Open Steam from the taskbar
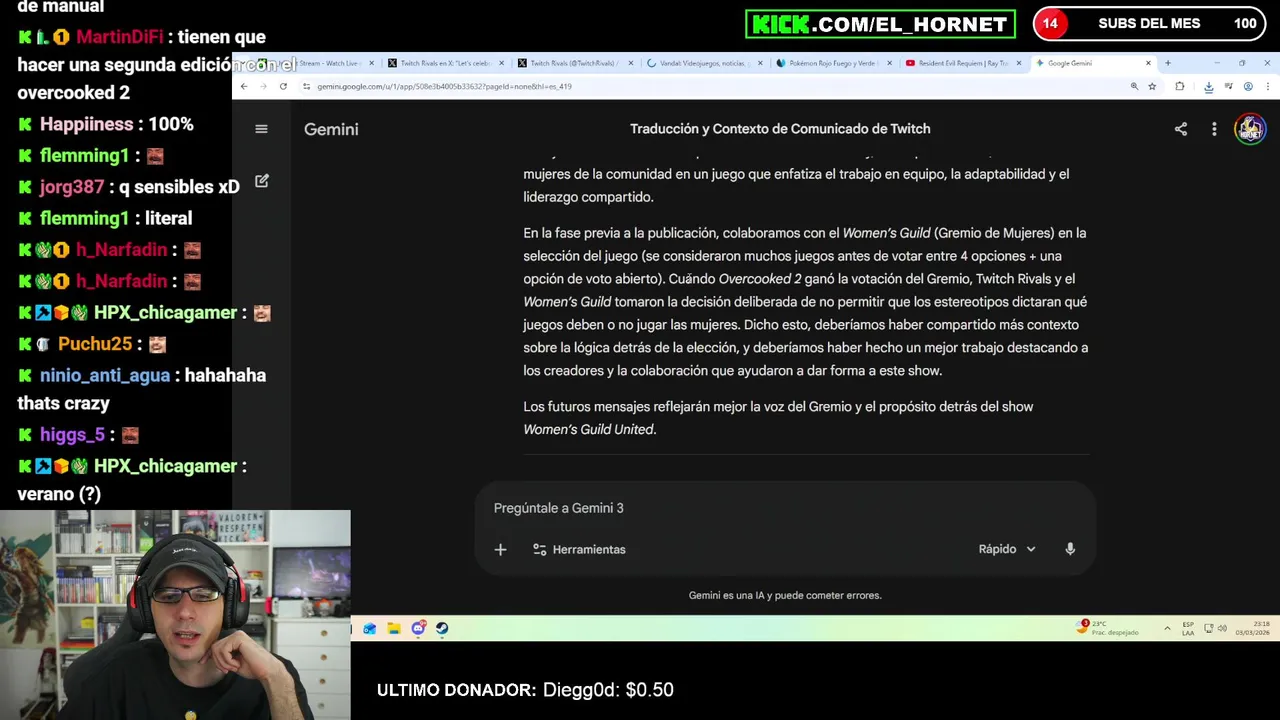The image size is (1280, 720). (442, 629)
